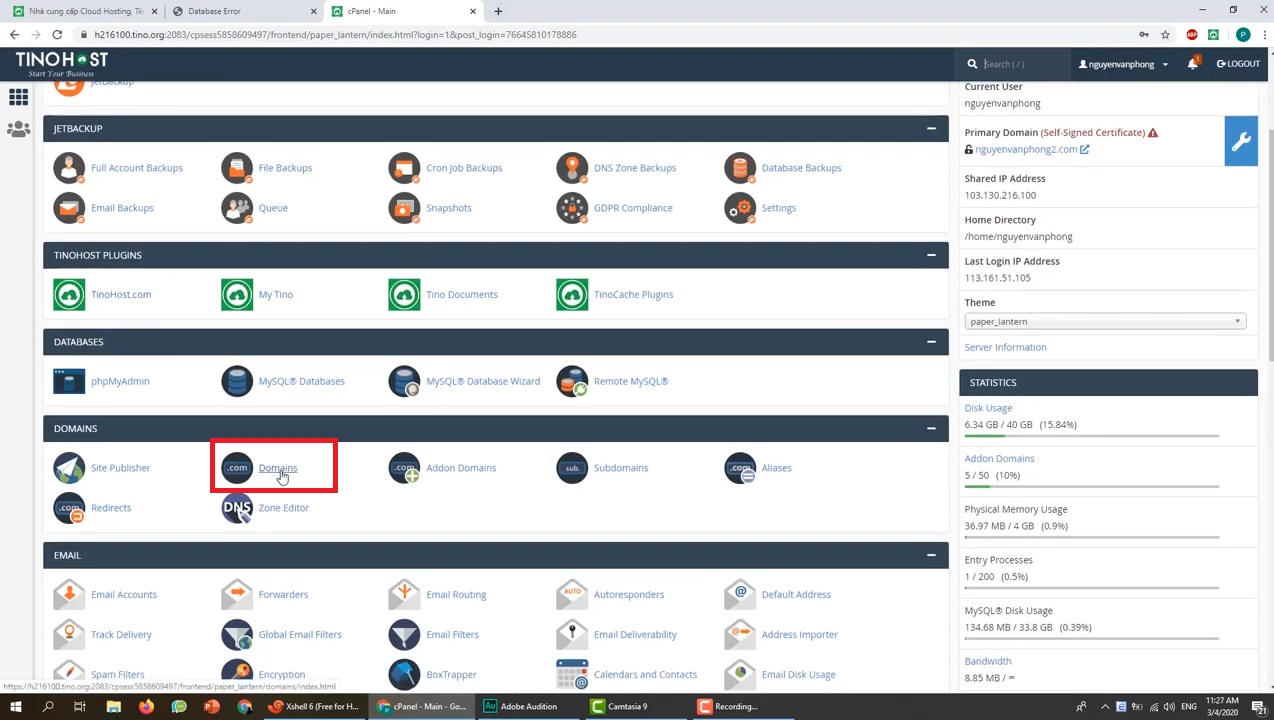
Task: Open DNS Zone Editor icon
Action: coord(237,508)
